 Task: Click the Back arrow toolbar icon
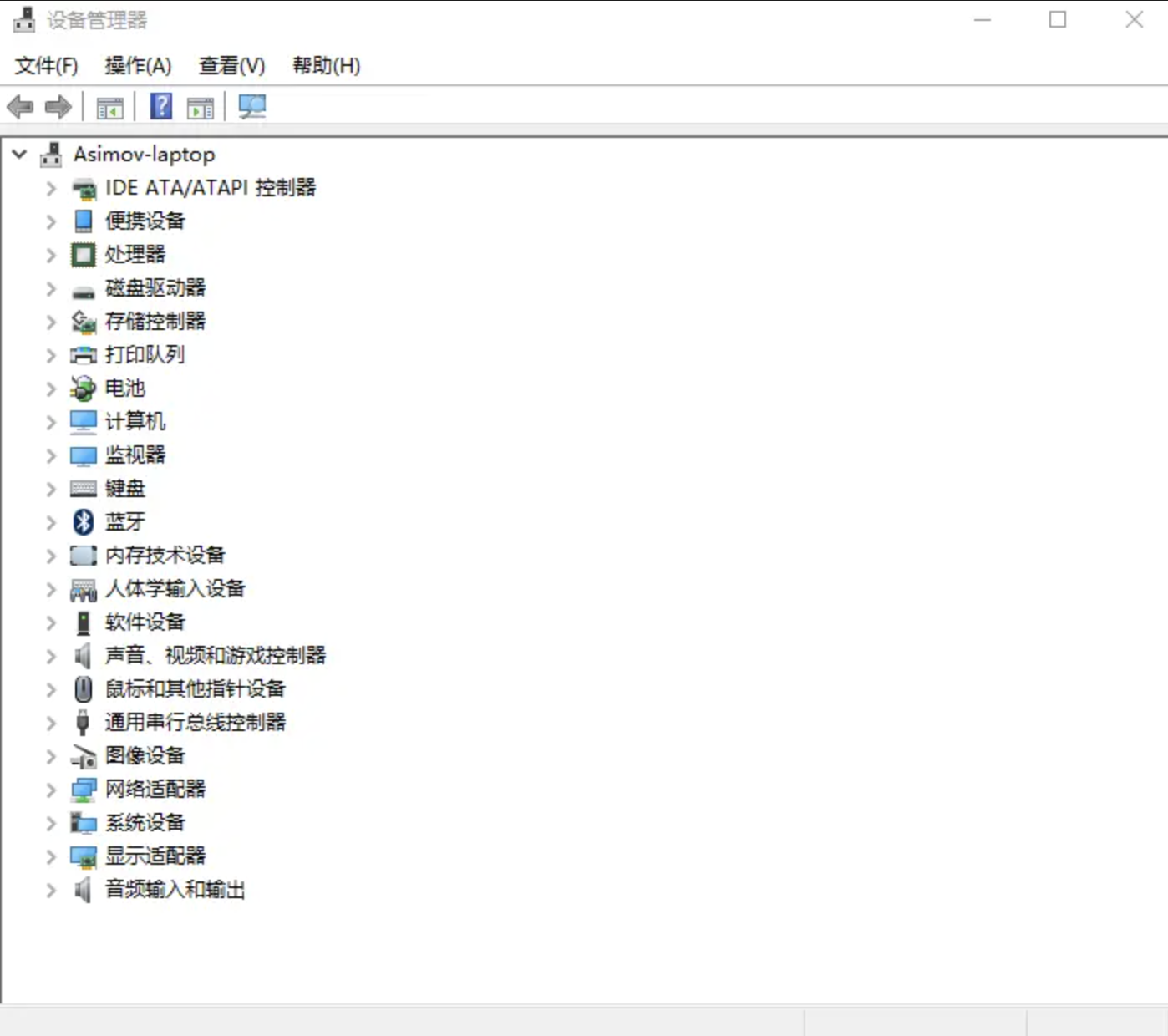click(20, 107)
